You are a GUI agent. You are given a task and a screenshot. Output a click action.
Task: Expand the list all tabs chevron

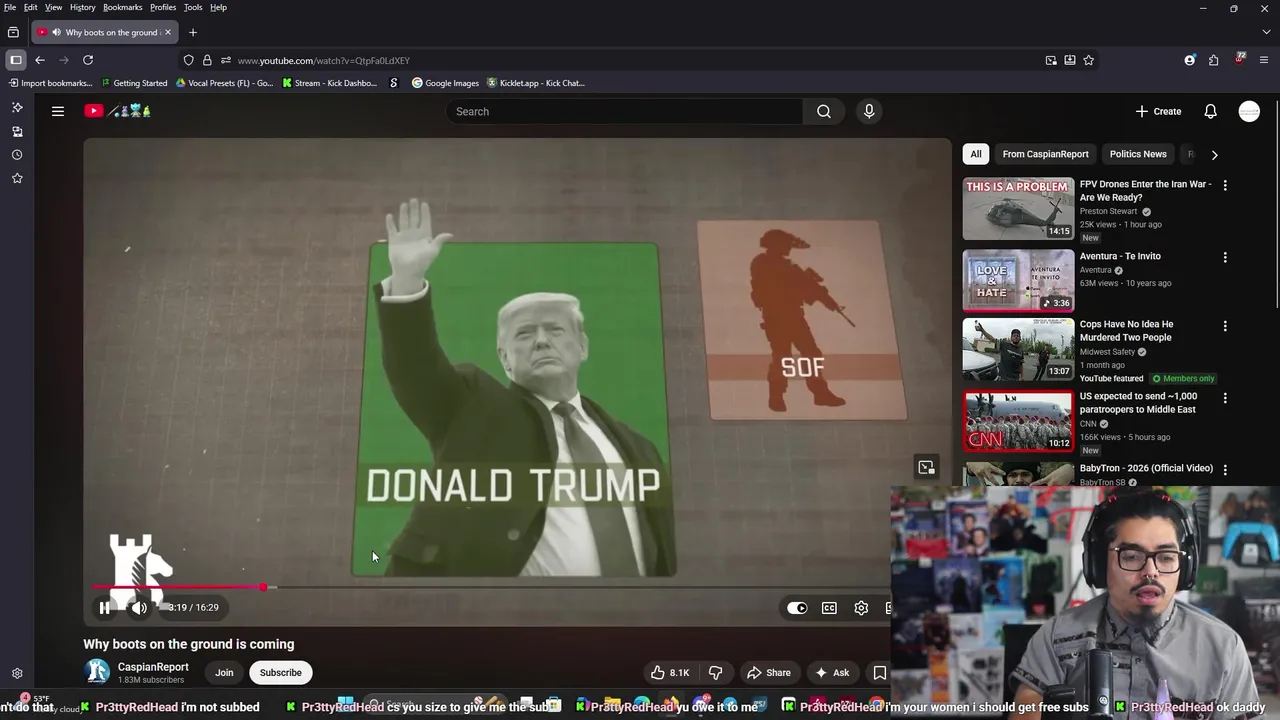(1268, 32)
